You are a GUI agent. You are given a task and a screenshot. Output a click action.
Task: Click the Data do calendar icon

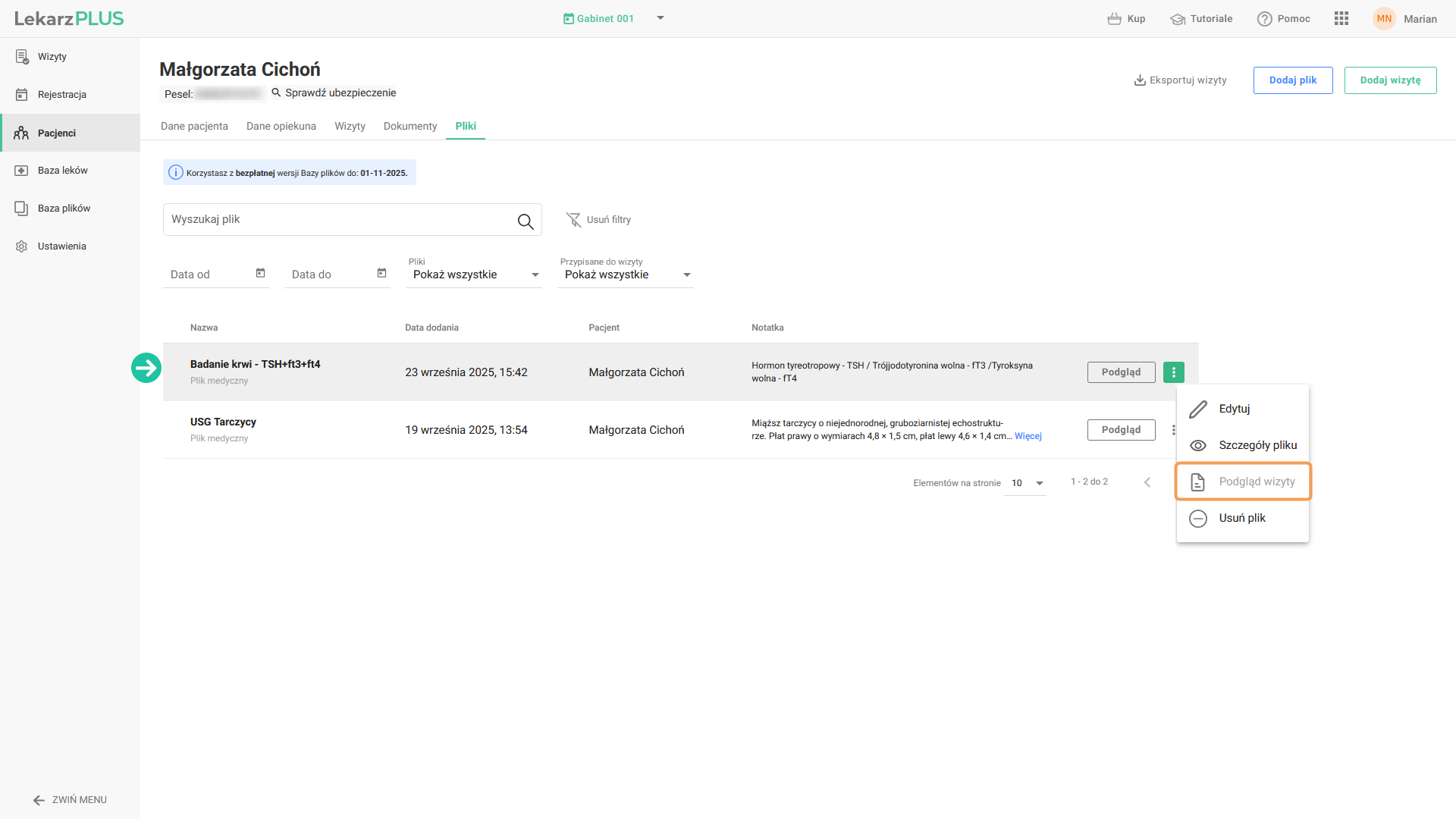[381, 273]
